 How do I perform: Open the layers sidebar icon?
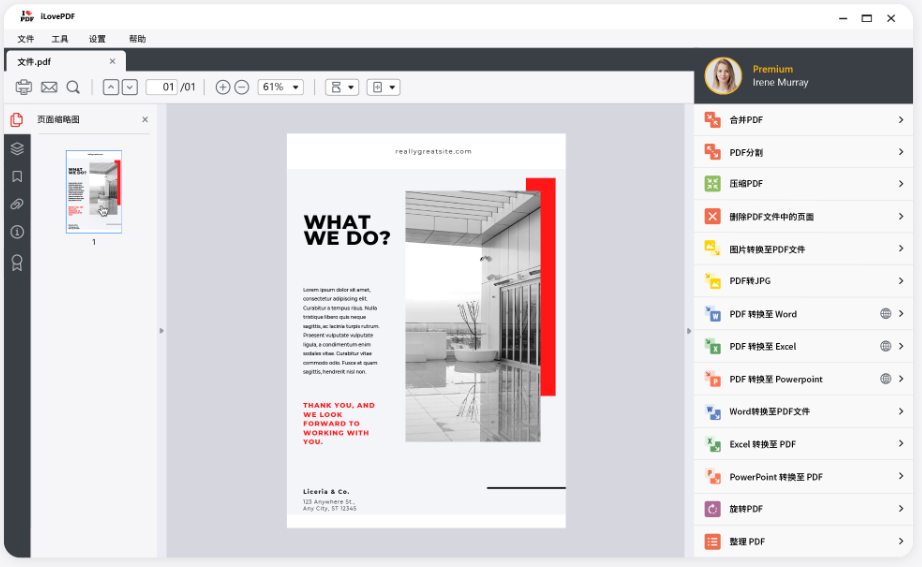point(17,148)
